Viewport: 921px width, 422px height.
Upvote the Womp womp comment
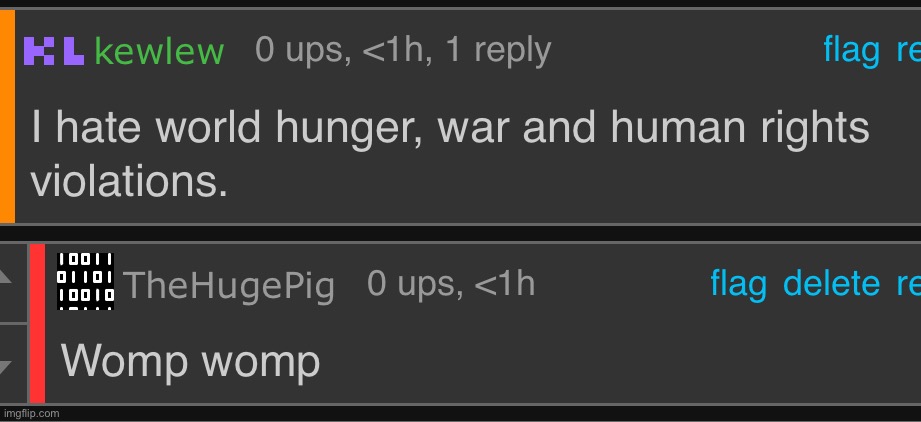pos(14,284)
